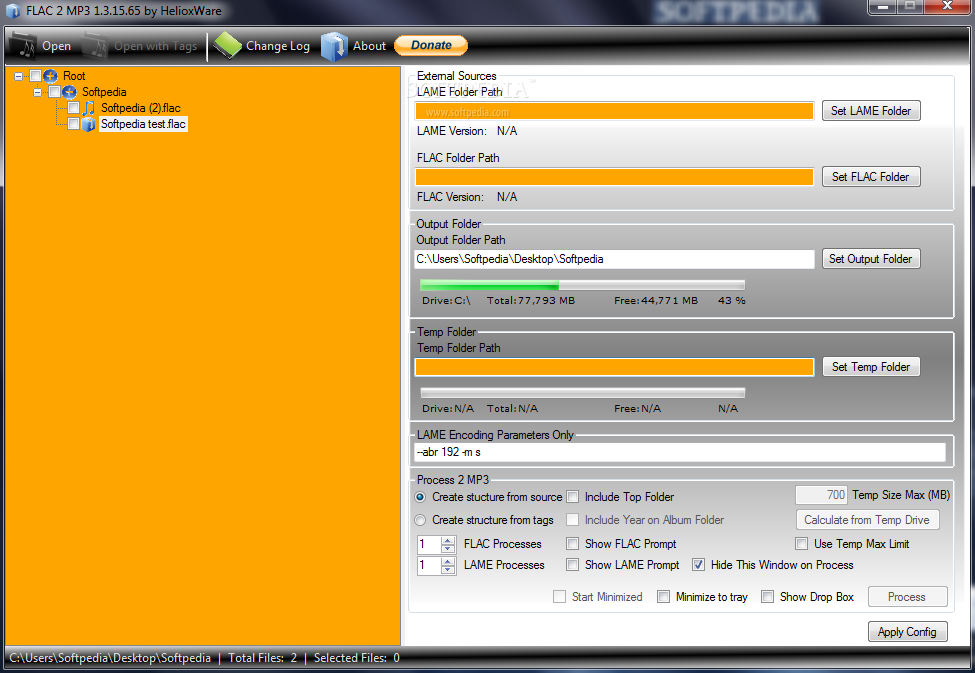Viewport: 975px width, 673px height.
Task: Click the disabled Open with Tags item
Action: click(155, 46)
